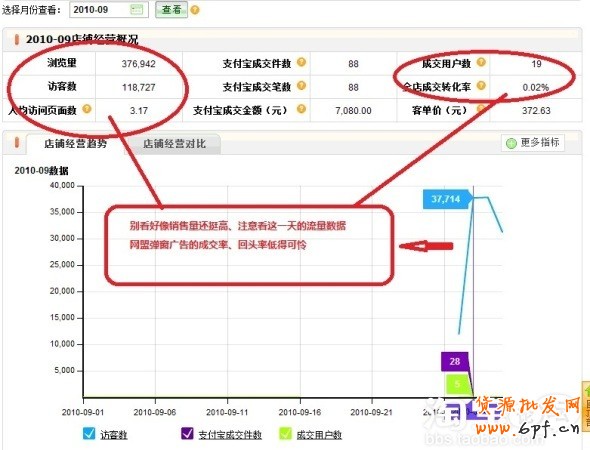590x450 pixels.
Task: Click the 查看 button
Action: (172, 9)
